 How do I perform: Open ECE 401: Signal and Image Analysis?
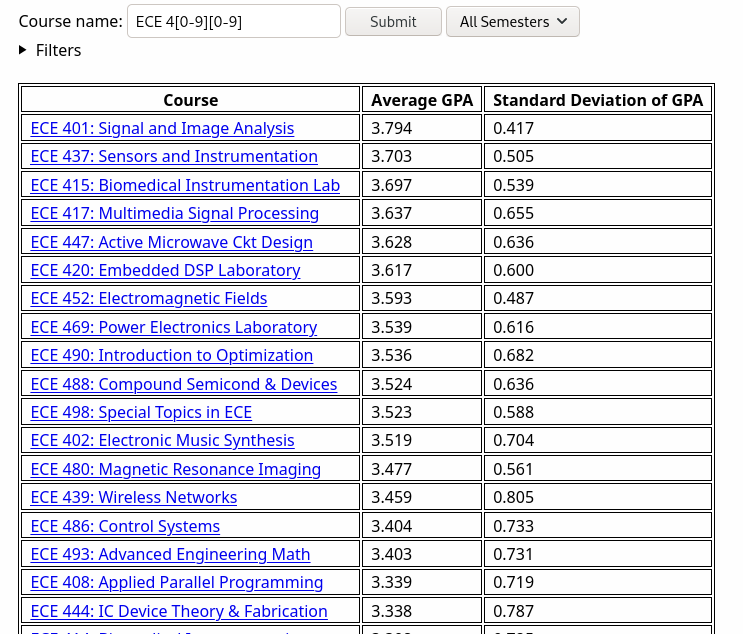coord(162,128)
